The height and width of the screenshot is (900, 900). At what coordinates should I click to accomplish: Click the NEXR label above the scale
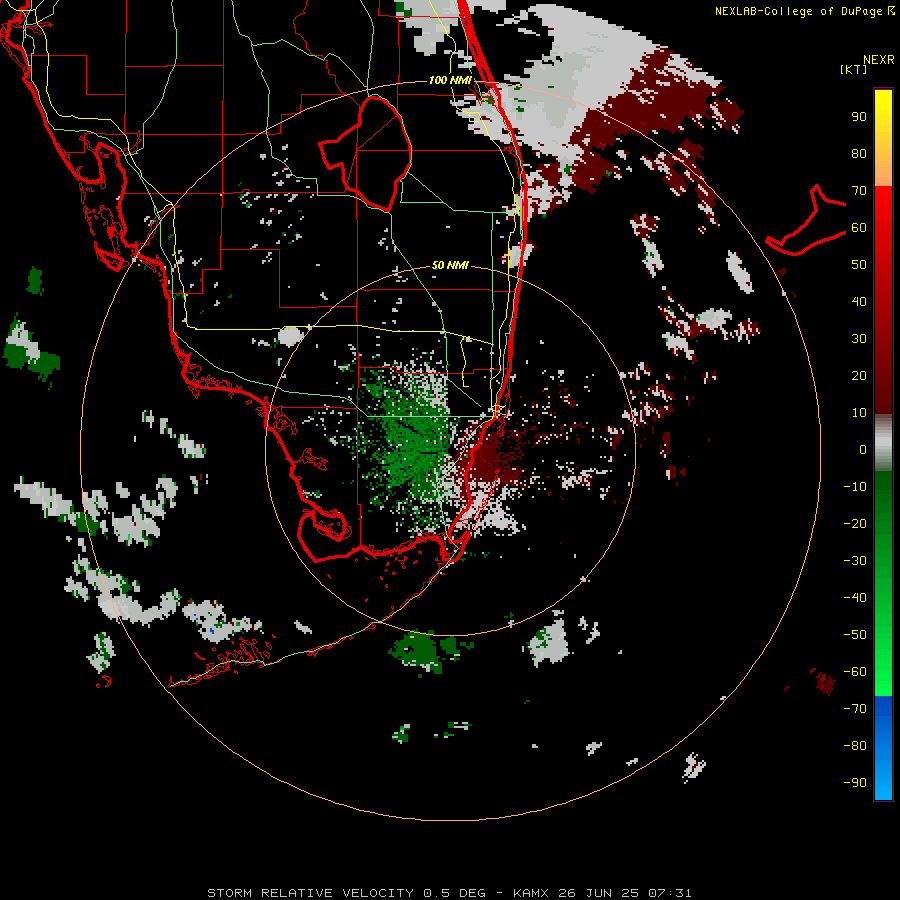click(x=879, y=60)
